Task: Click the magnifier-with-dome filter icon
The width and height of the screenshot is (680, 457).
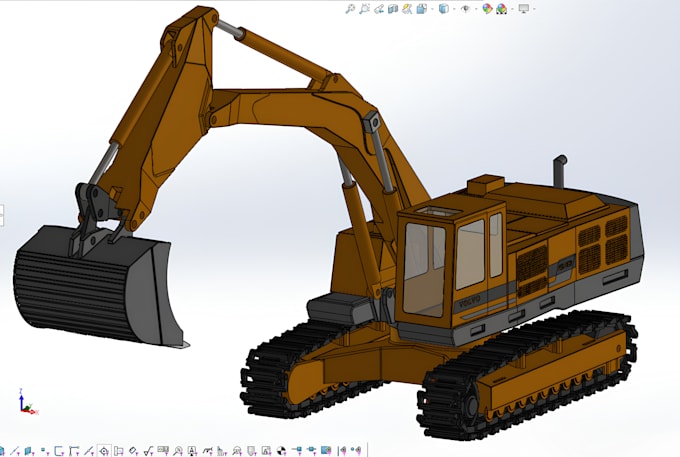Action: point(237,451)
